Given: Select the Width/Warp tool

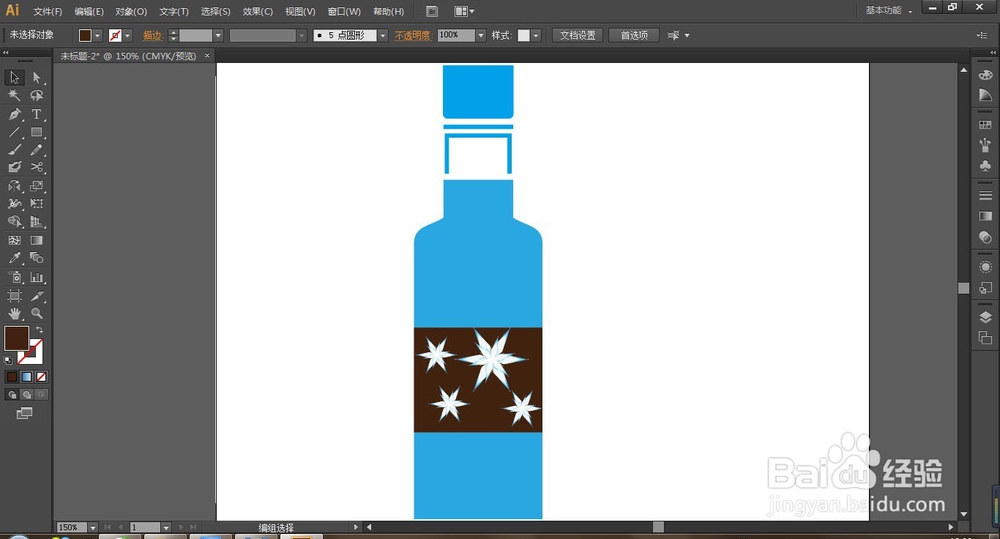Looking at the screenshot, I should point(14,204).
